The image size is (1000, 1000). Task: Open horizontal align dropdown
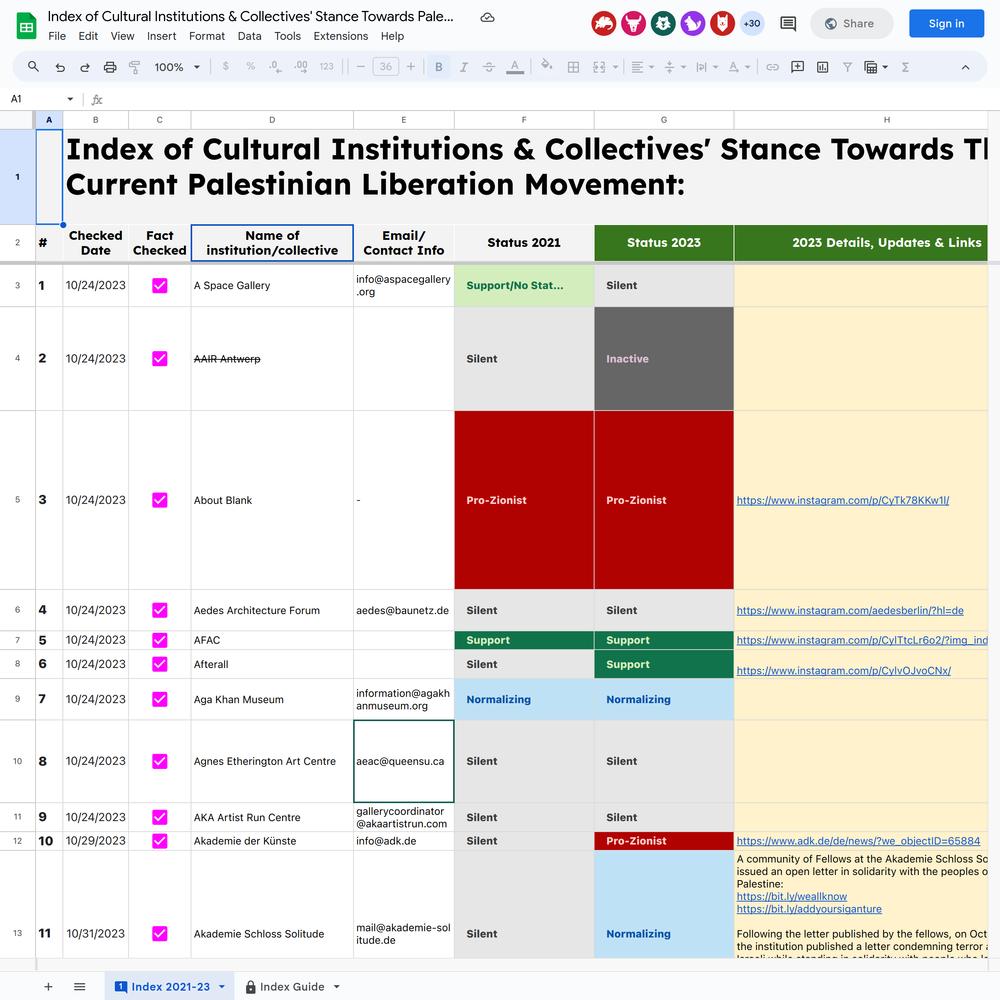coord(642,67)
